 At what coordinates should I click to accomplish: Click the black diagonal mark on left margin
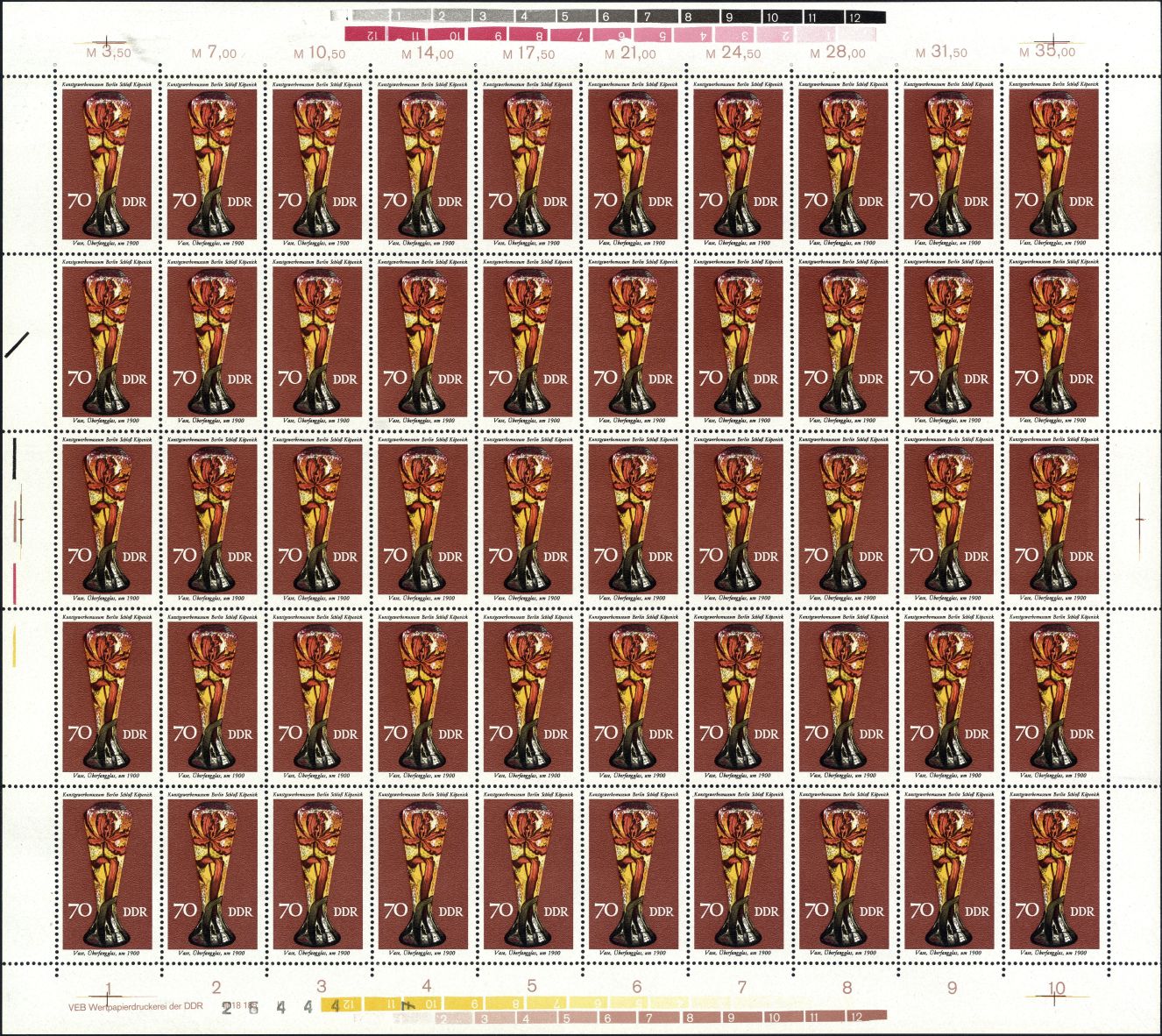pyautogui.click(x=18, y=344)
